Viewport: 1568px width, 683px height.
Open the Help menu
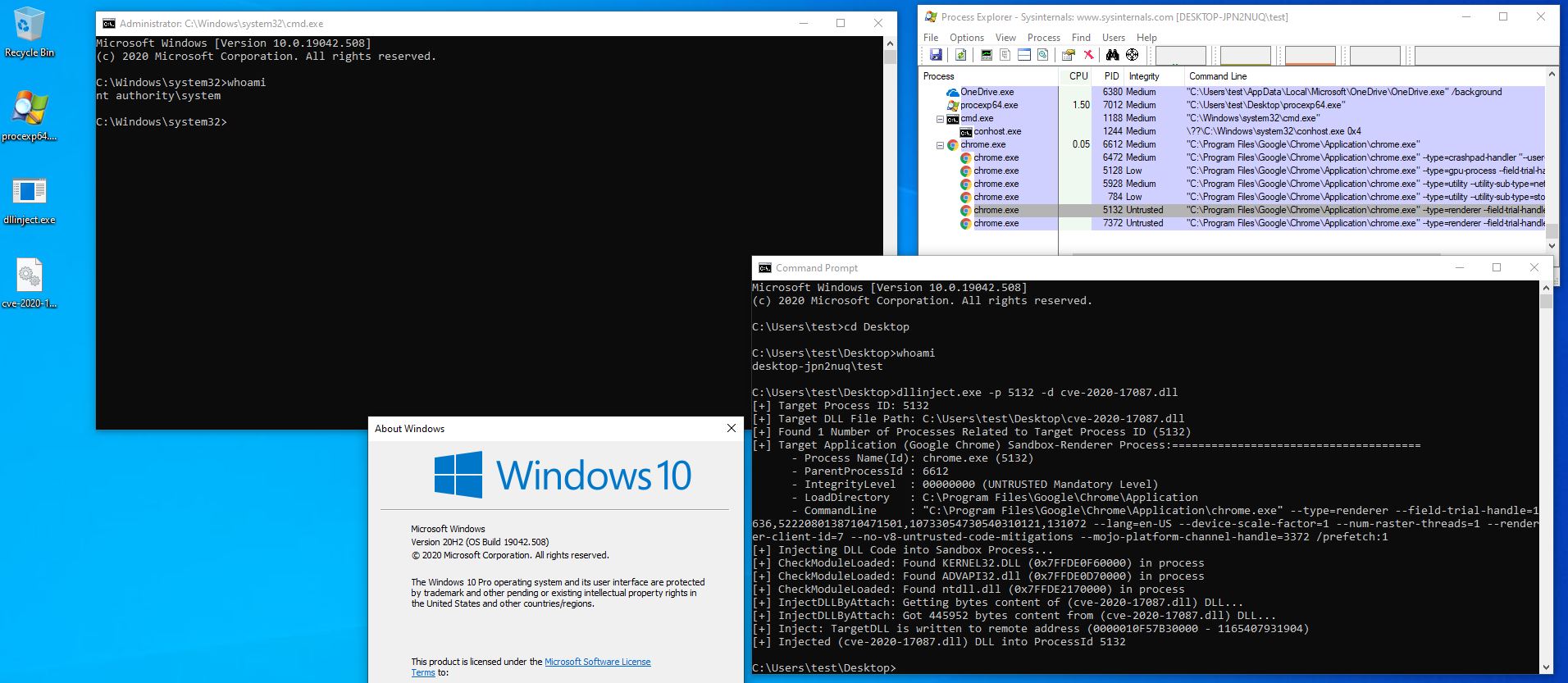click(1146, 38)
